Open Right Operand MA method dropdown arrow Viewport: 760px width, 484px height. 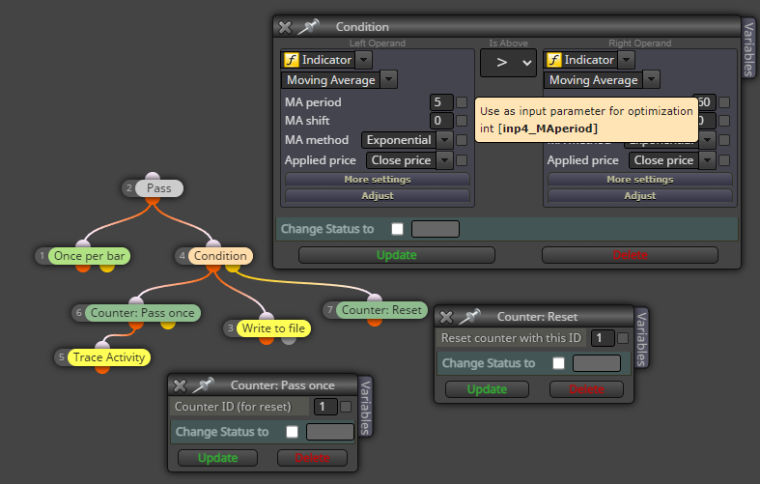707,140
